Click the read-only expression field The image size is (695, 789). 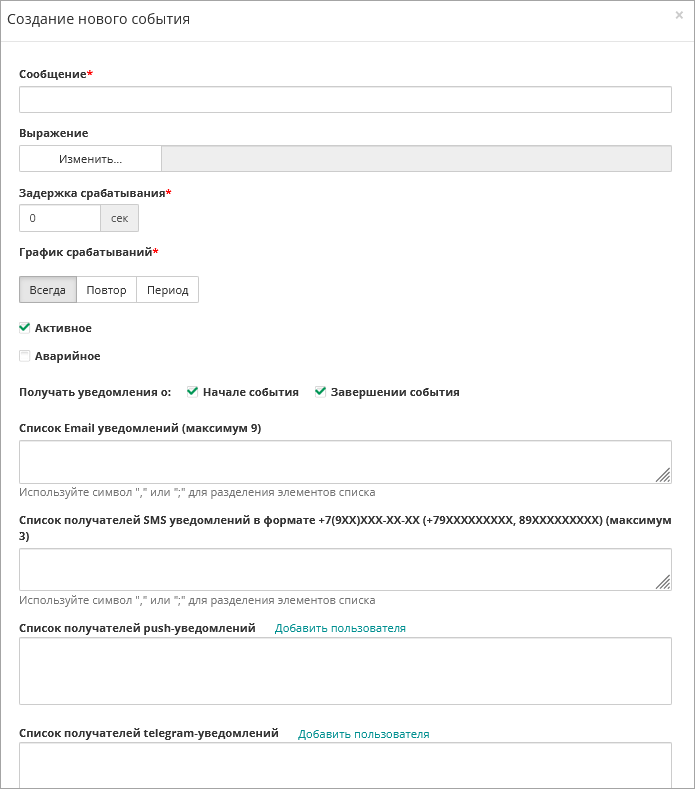click(416, 159)
